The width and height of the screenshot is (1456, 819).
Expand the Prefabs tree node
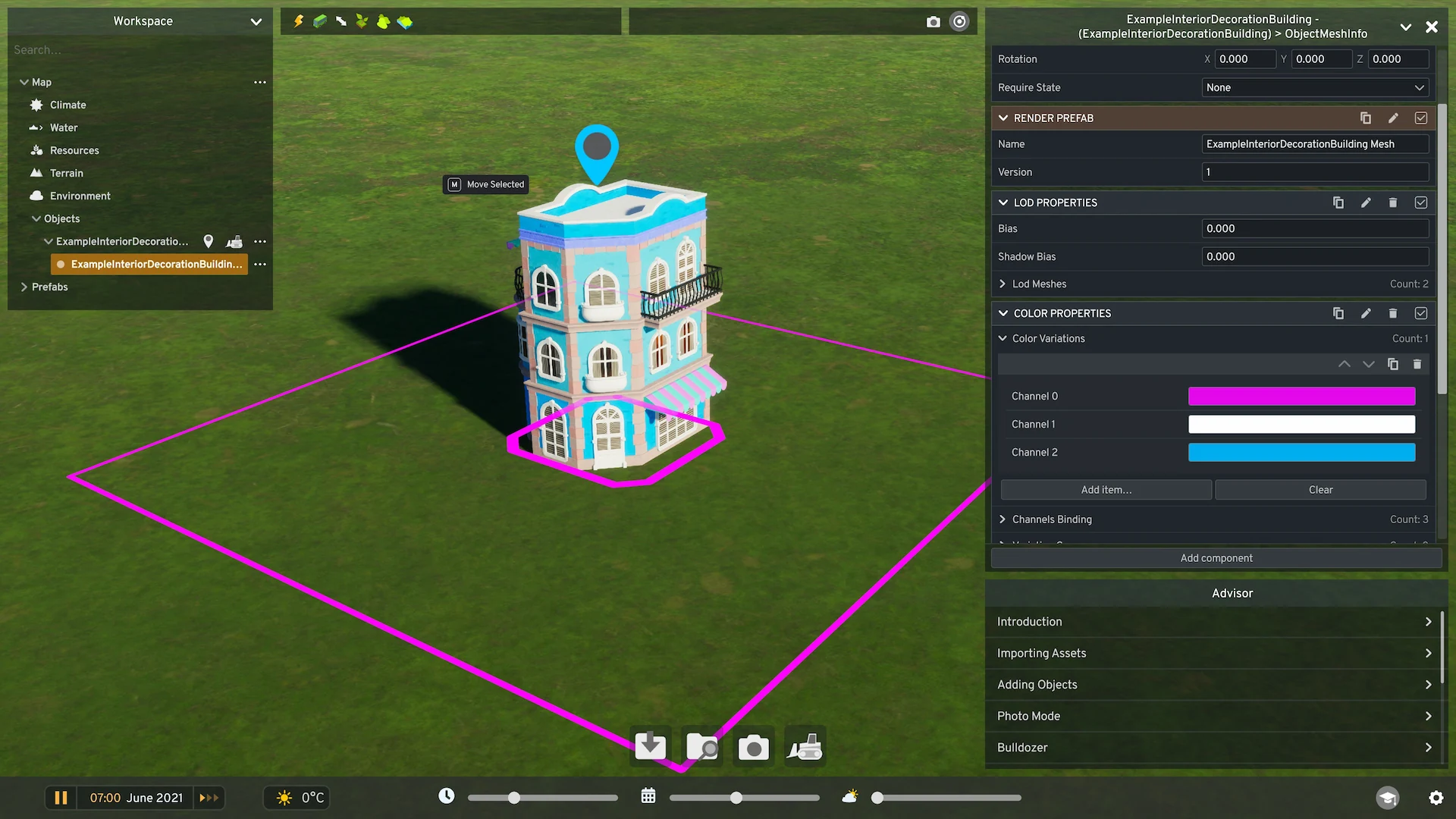(x=24, y=287)
